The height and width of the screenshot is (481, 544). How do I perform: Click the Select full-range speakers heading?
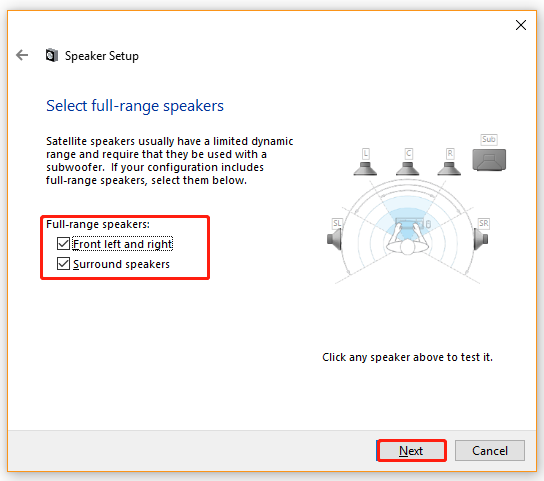pos(135,106)
